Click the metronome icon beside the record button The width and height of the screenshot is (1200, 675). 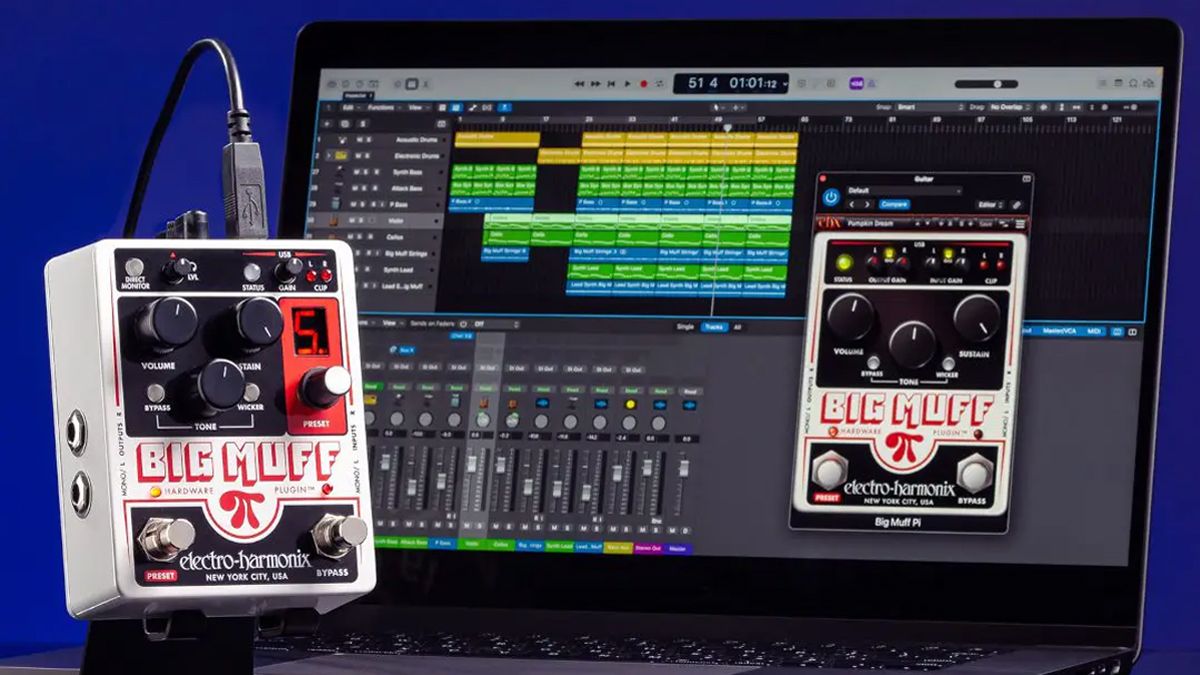pos(660,85)
